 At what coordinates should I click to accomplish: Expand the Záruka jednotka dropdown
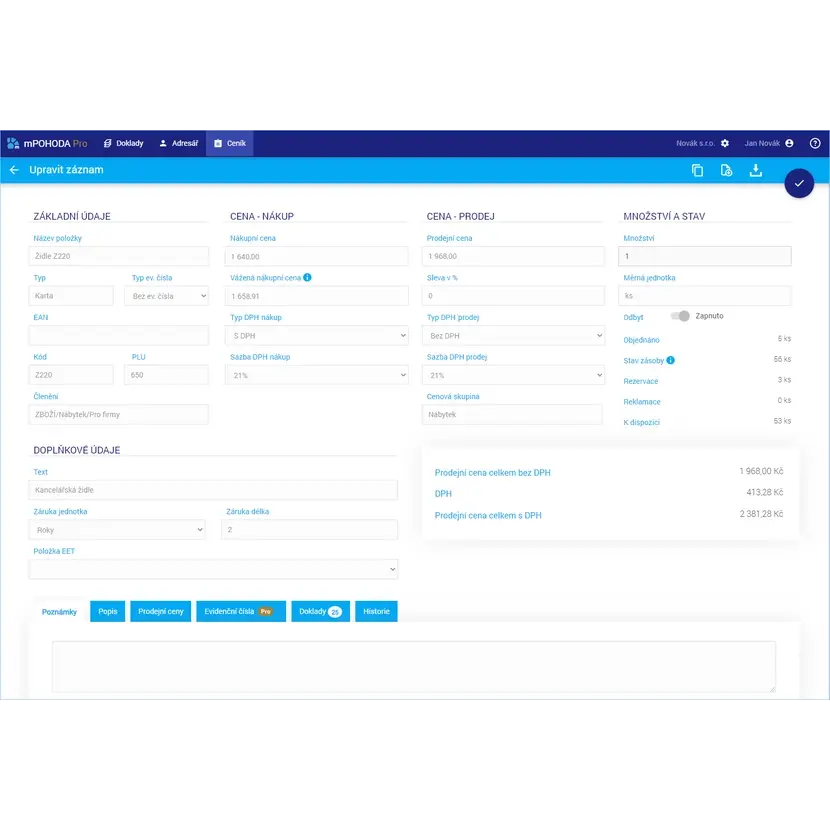[118, 530]
